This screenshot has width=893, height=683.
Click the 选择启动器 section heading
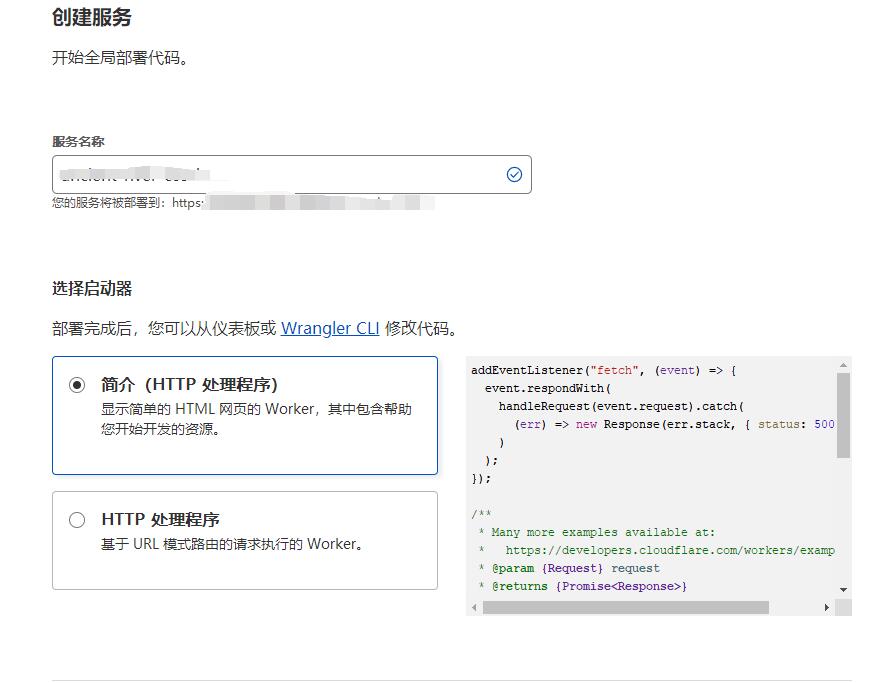tap(92, 288)
